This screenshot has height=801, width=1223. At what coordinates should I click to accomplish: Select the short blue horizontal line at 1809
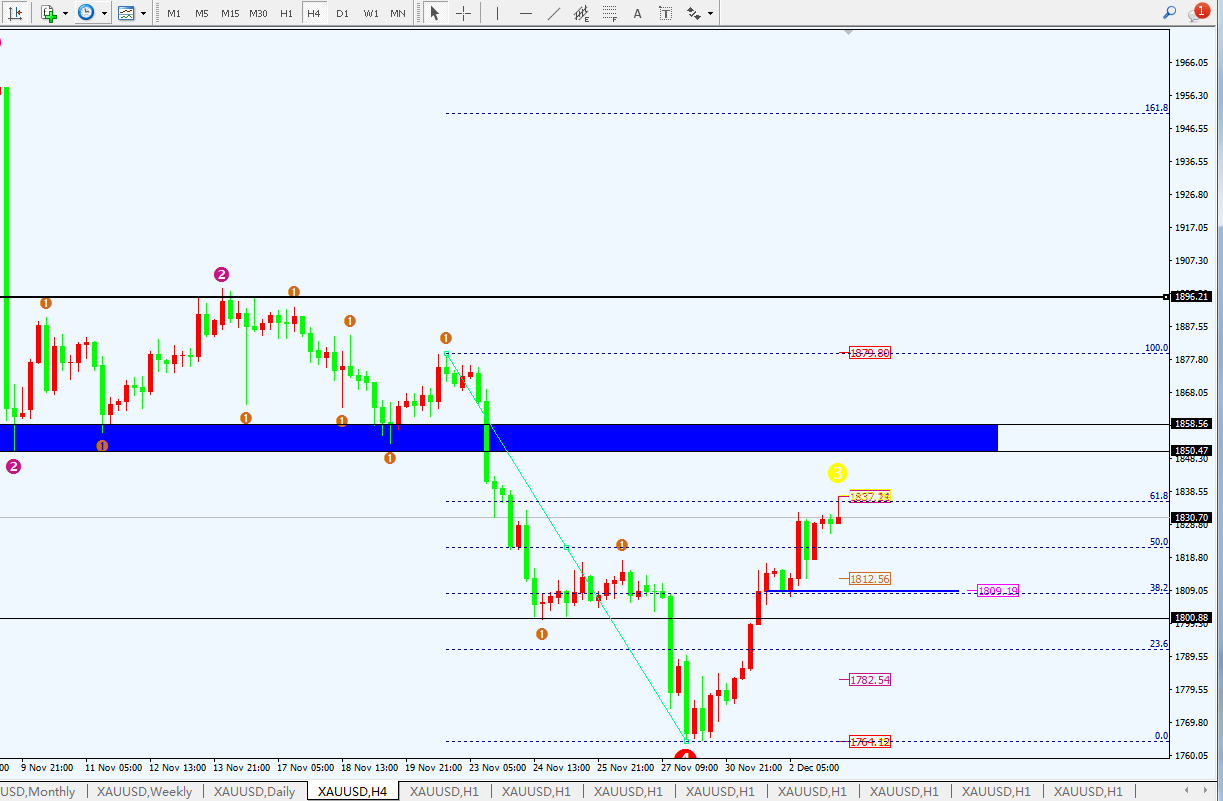[863, 591]
